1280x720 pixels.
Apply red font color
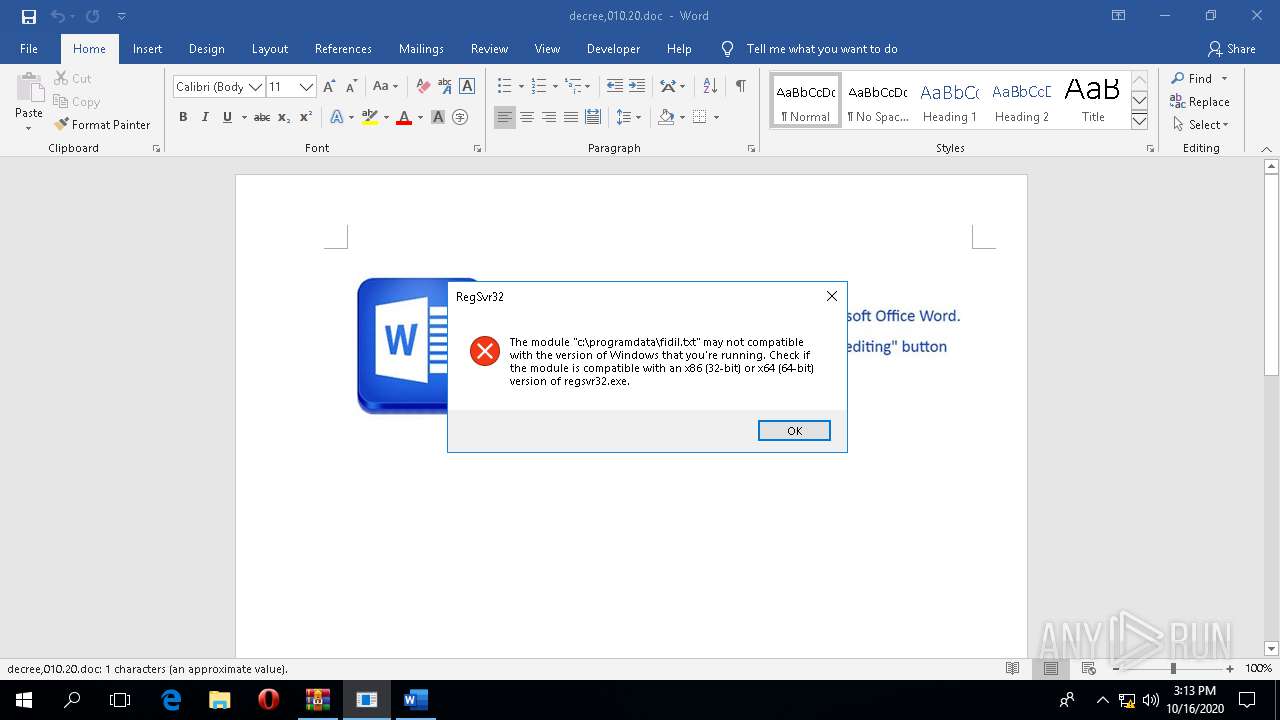(x=404, y=117)
